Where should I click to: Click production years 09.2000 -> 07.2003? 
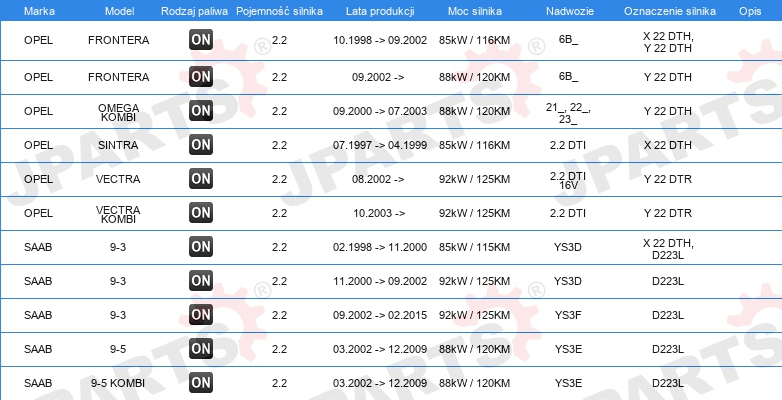(380, 111)
